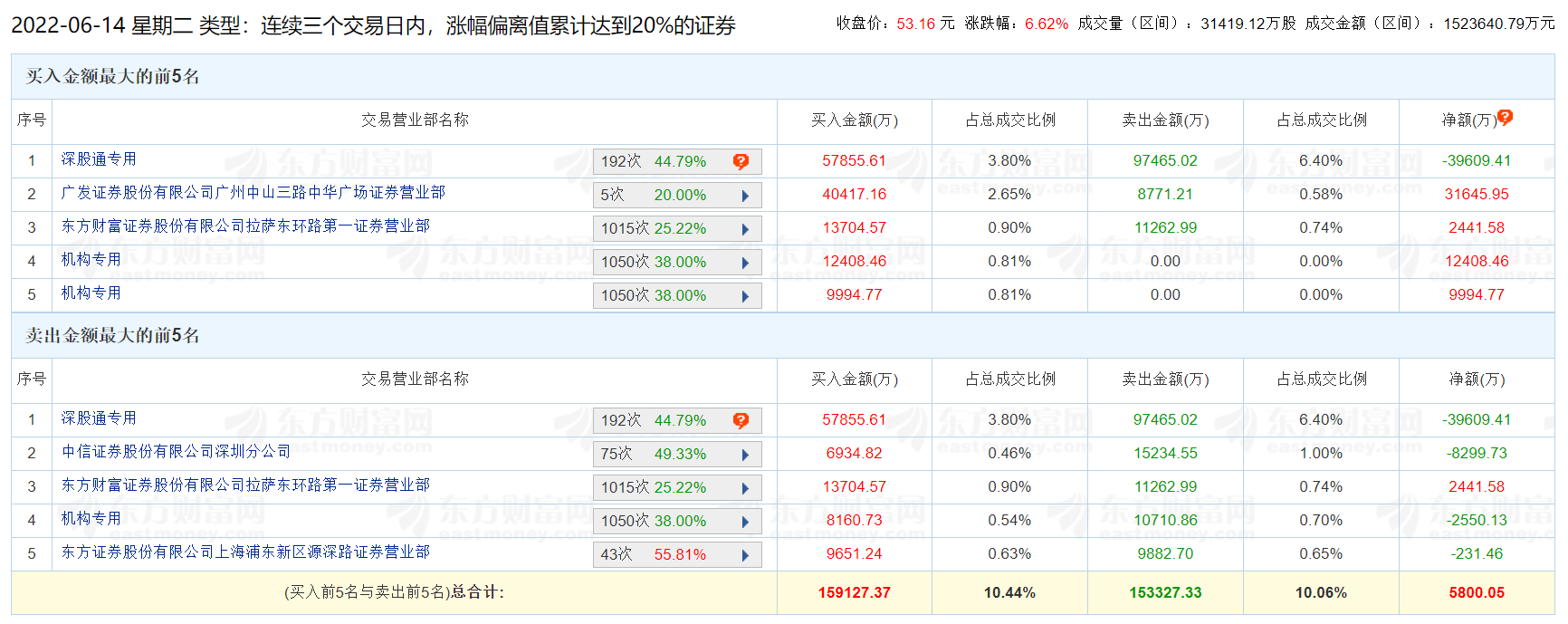This screenshot has width=1568, height=624.
Task: Expand arrow on 广发证券 5次 20.00% row
Action: pos(745,196)
